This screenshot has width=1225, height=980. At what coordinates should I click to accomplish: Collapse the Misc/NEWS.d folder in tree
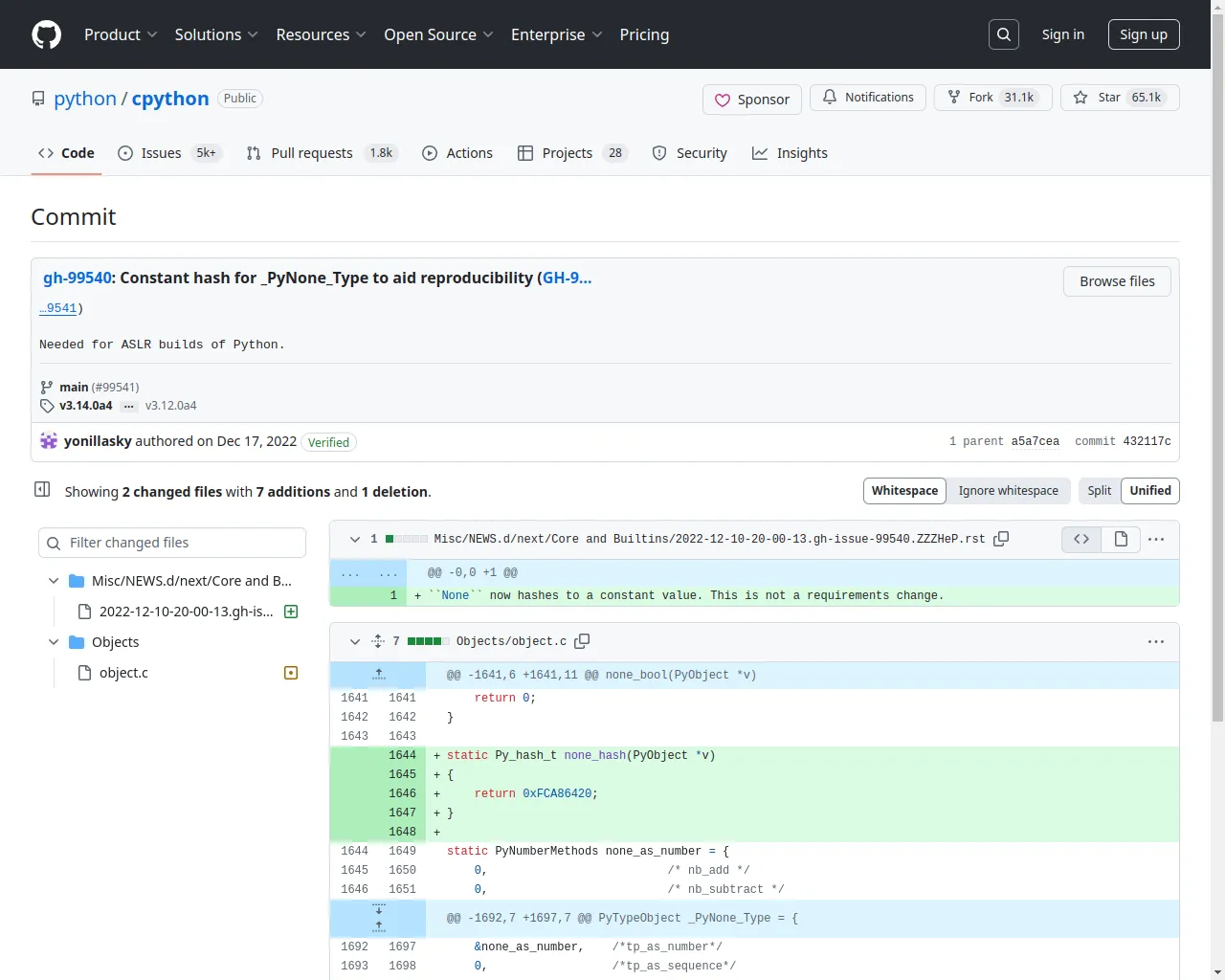(54, 581)
